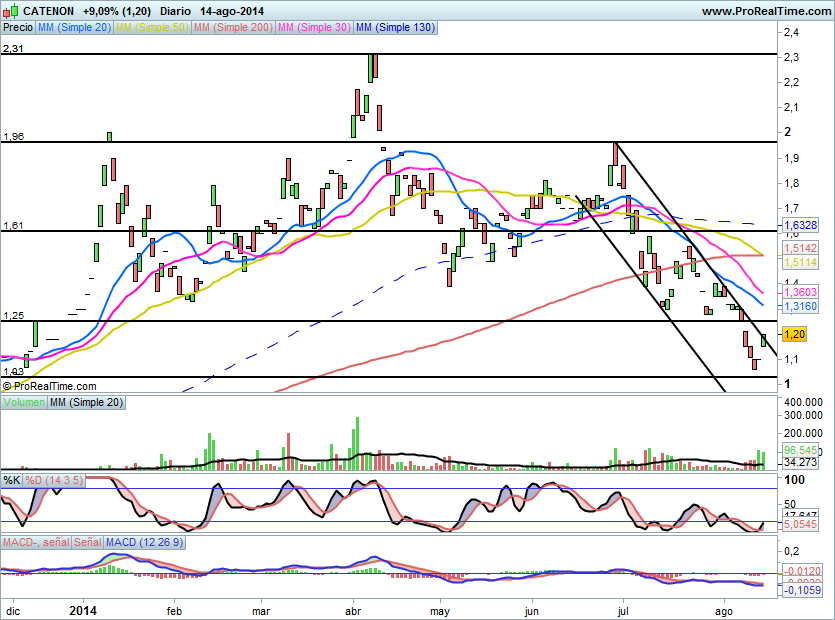Select the Precio indicator label
835x620 pixels.
click(17, 28)
